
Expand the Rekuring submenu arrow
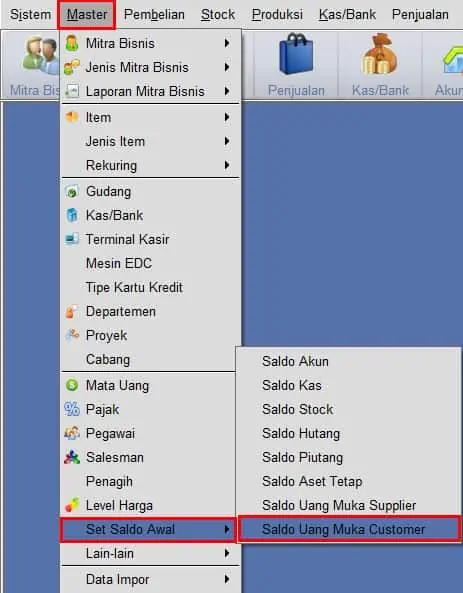coord(227,165)
